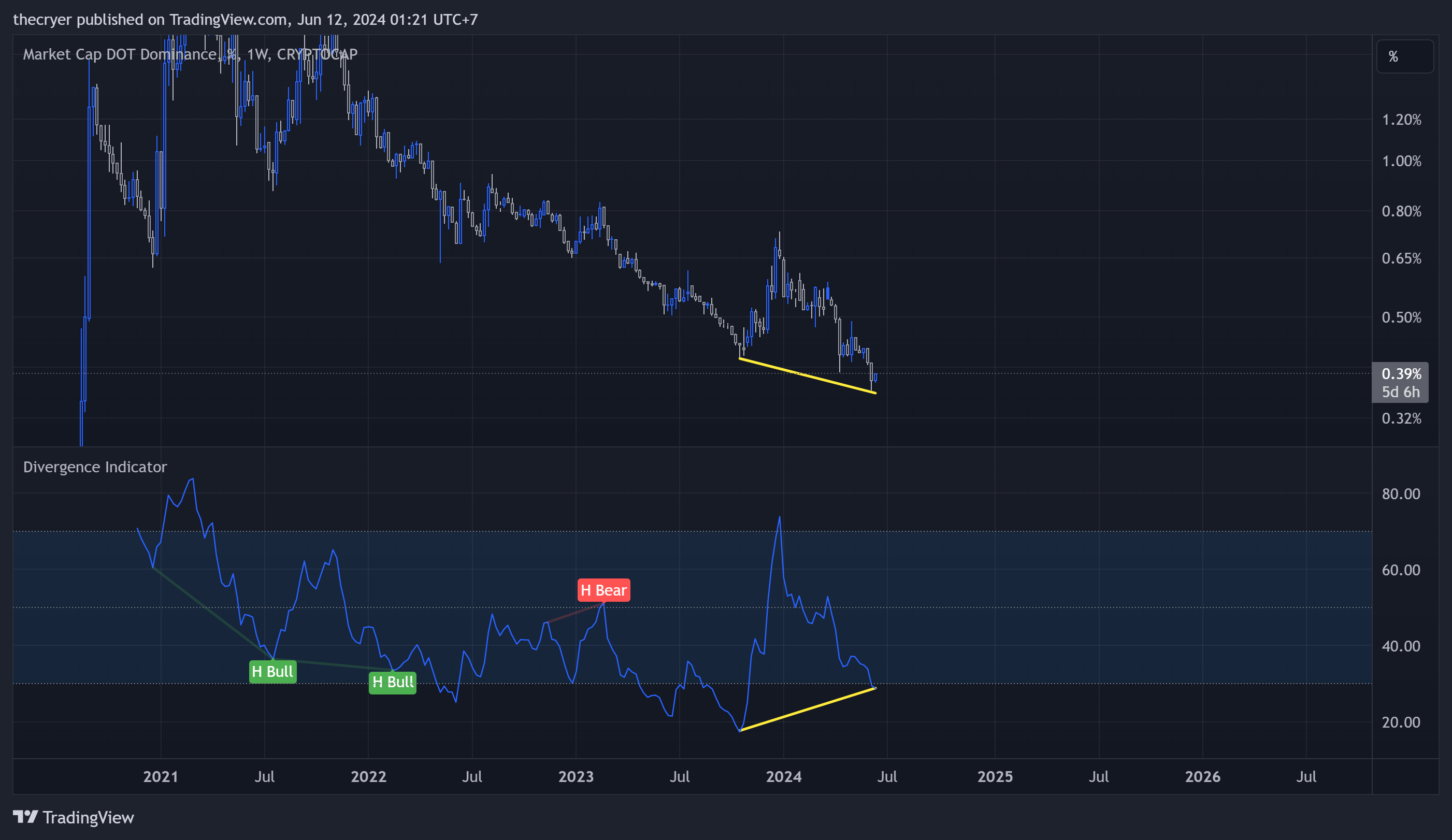The image size is (1452, 840).
Task: Click the 2022 time axis label
Action: click(368, 777)
